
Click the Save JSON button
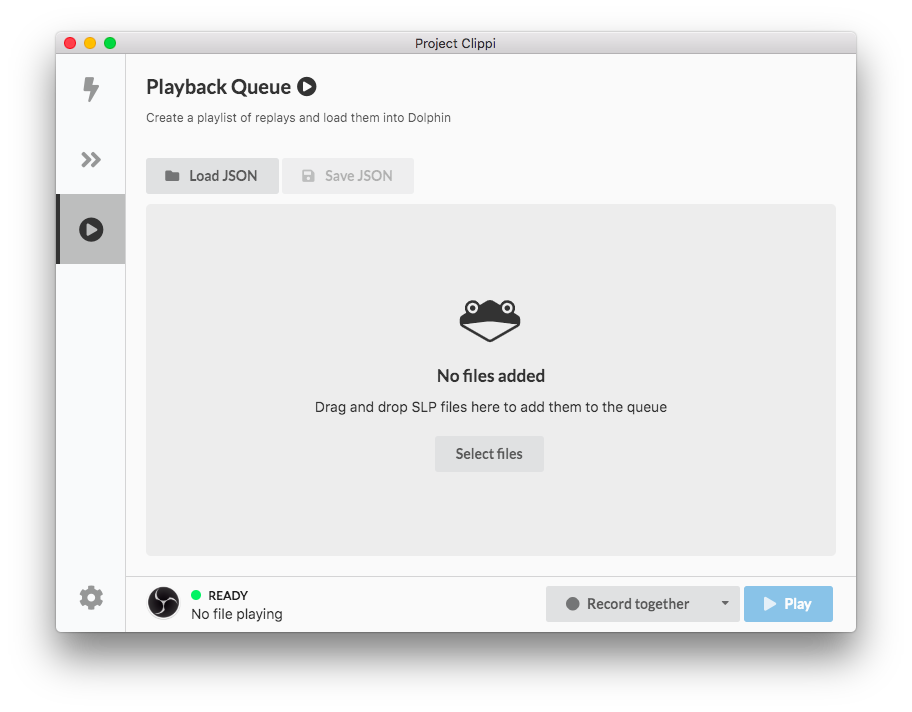(348, 176)
